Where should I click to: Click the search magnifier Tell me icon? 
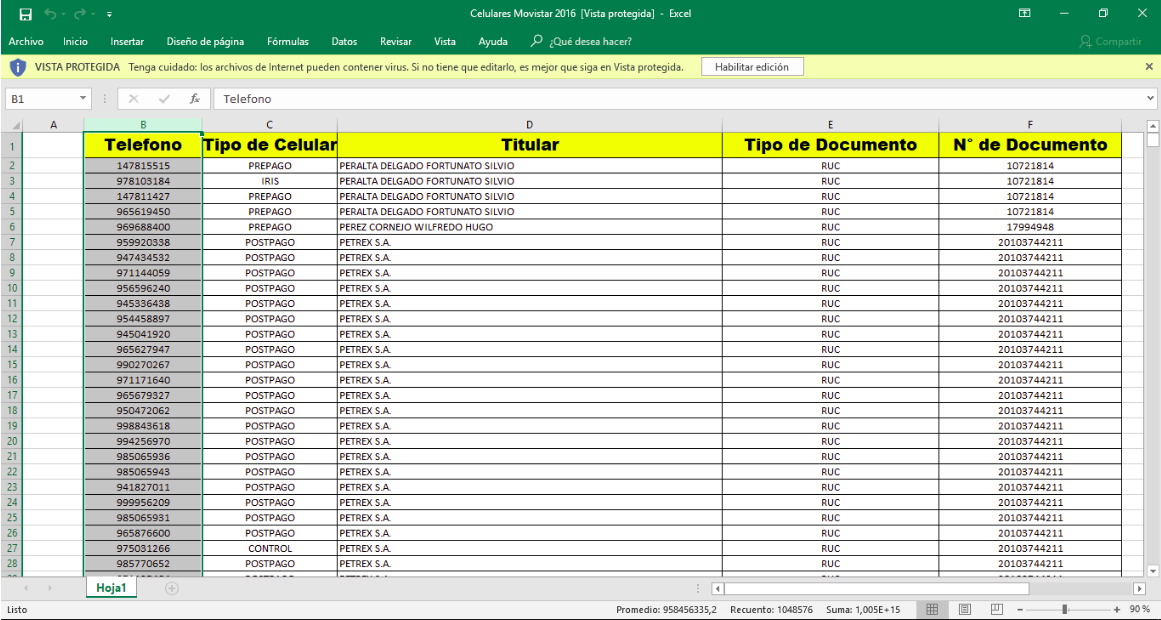[x=537, y=41]
